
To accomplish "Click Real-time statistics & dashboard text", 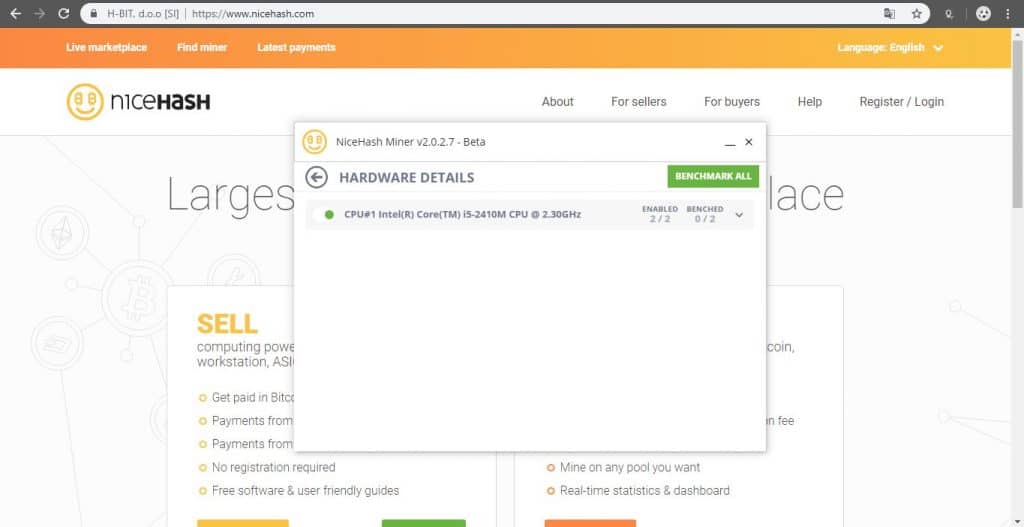I will point(645,490).
